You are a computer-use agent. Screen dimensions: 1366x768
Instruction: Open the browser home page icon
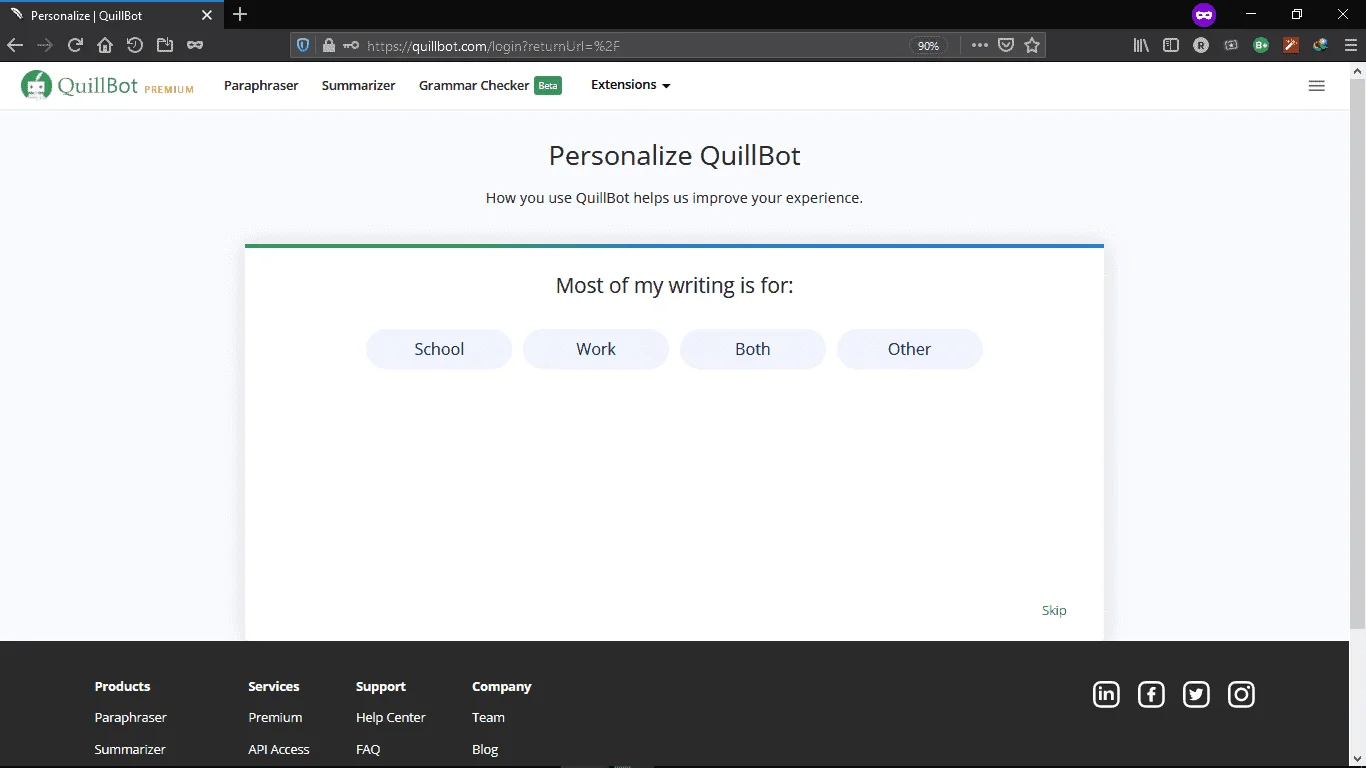[x=105, y=45]
